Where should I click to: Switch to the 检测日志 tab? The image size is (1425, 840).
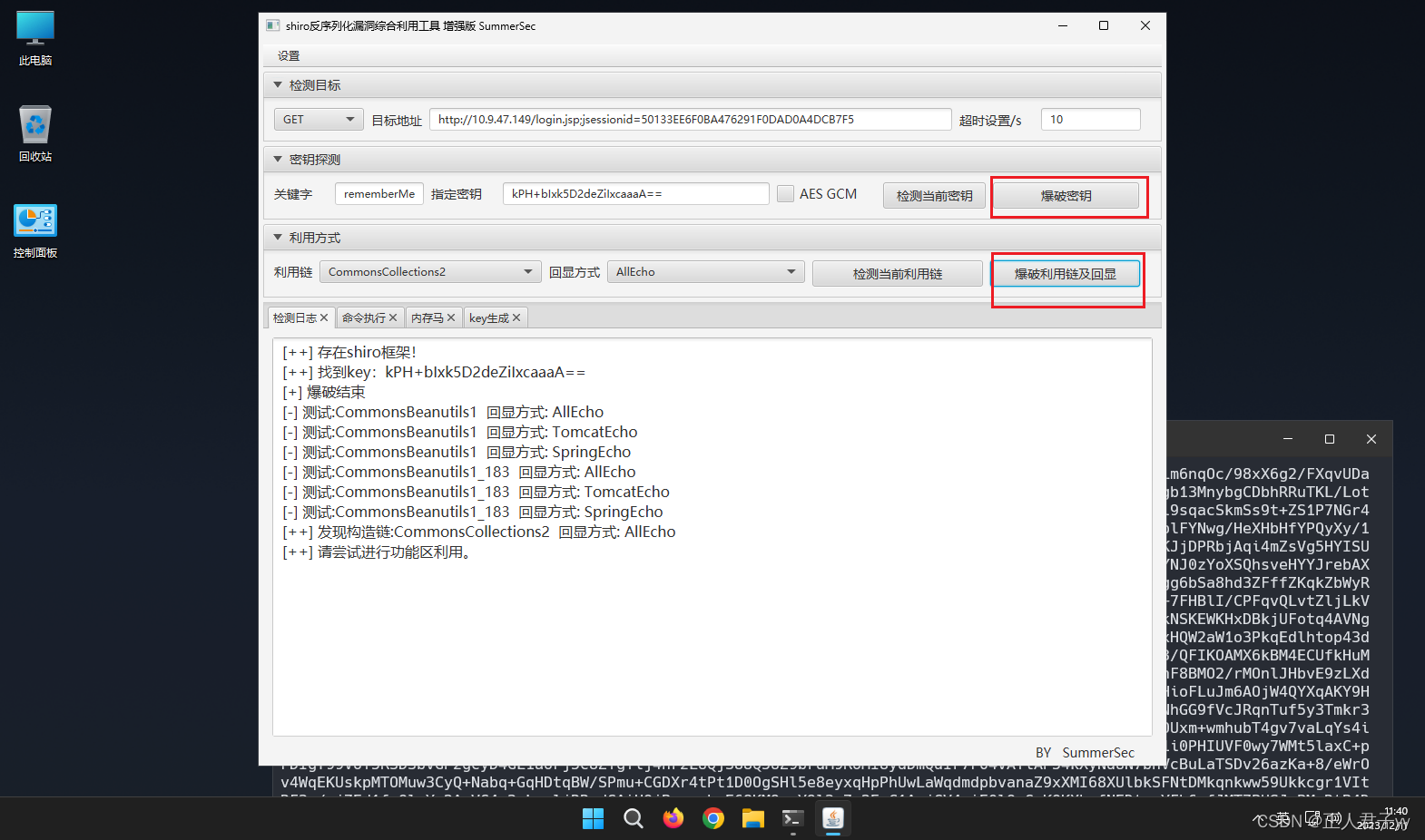pyautogui.click(x=294, y=317)
